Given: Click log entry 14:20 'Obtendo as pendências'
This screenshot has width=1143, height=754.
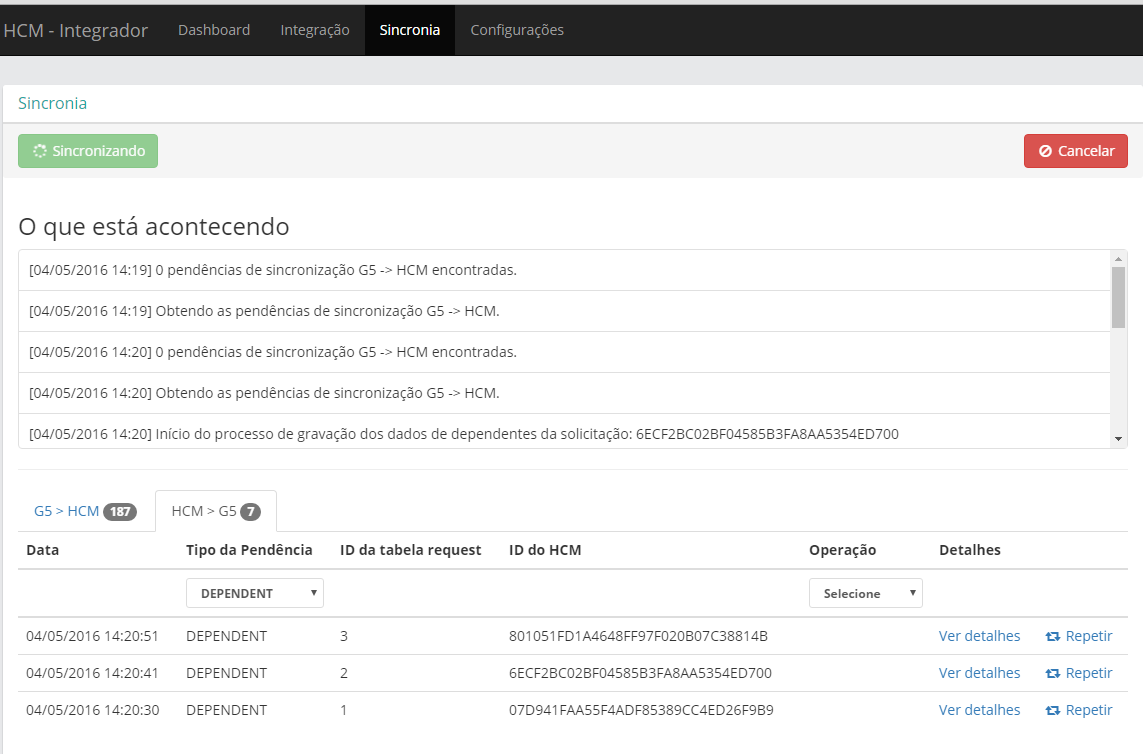Looking at the screenshot, I should coord(564,393).
